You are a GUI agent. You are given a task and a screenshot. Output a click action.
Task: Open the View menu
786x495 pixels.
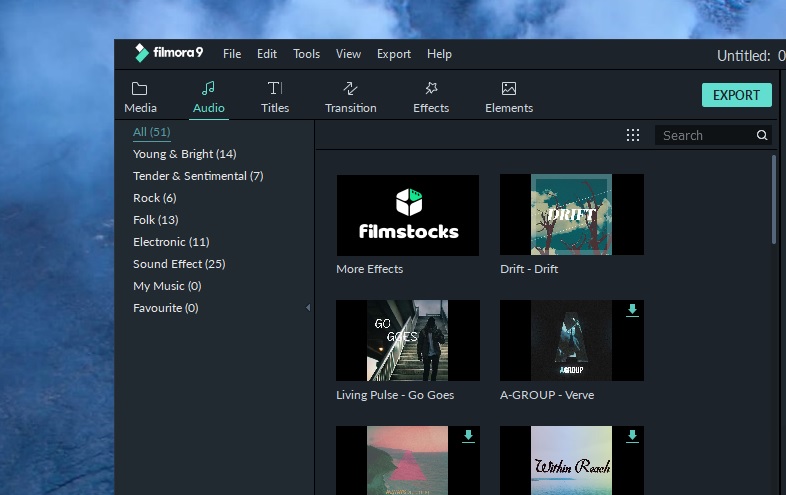[348, 54]
